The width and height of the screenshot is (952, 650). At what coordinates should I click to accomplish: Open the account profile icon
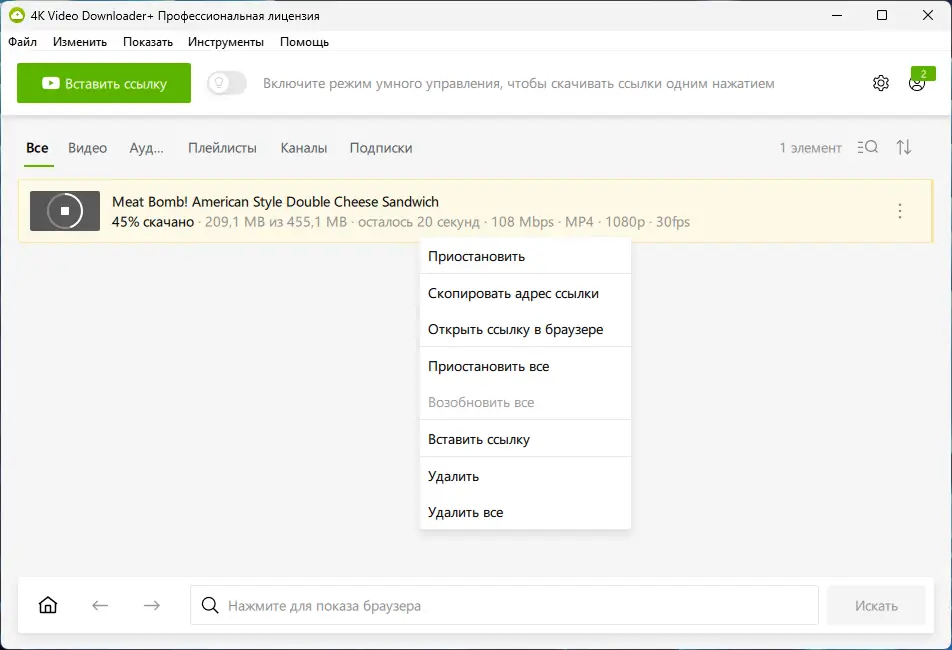click(x=916, y=84)
